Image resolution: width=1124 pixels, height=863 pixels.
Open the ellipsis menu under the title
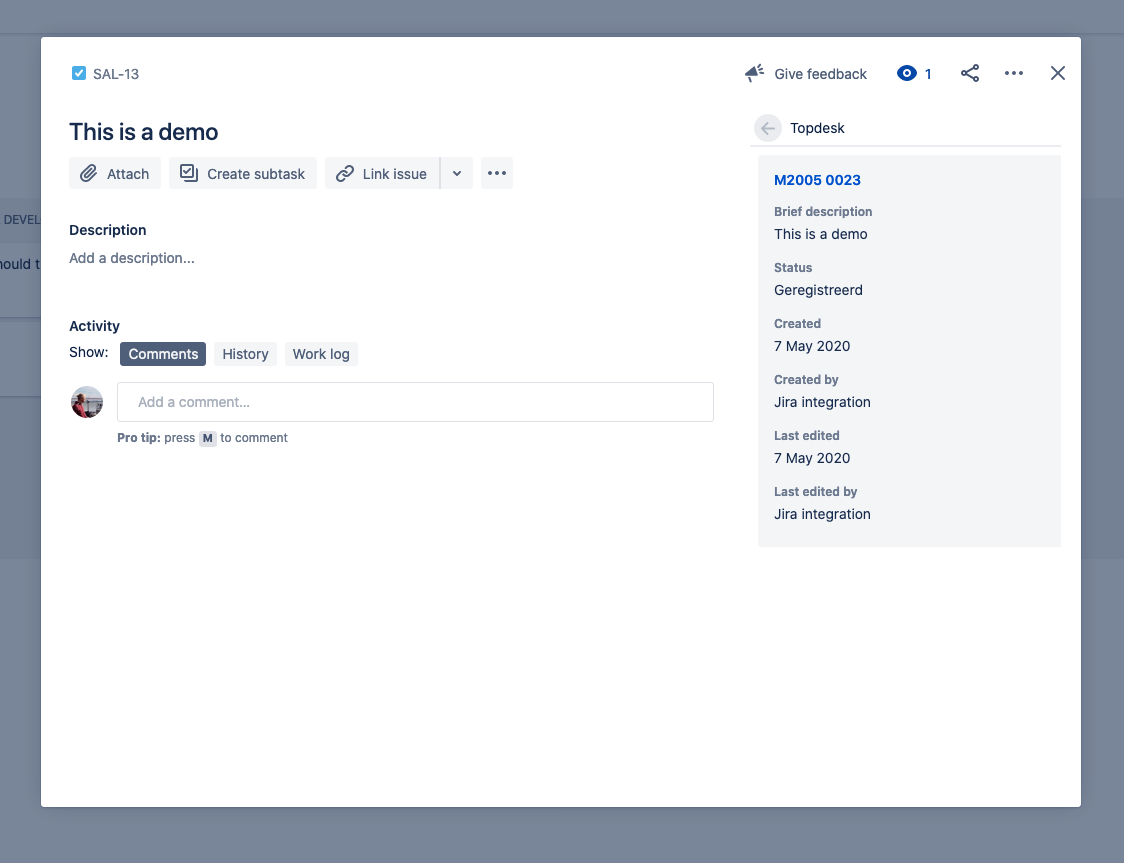click(x=497, y=173)
